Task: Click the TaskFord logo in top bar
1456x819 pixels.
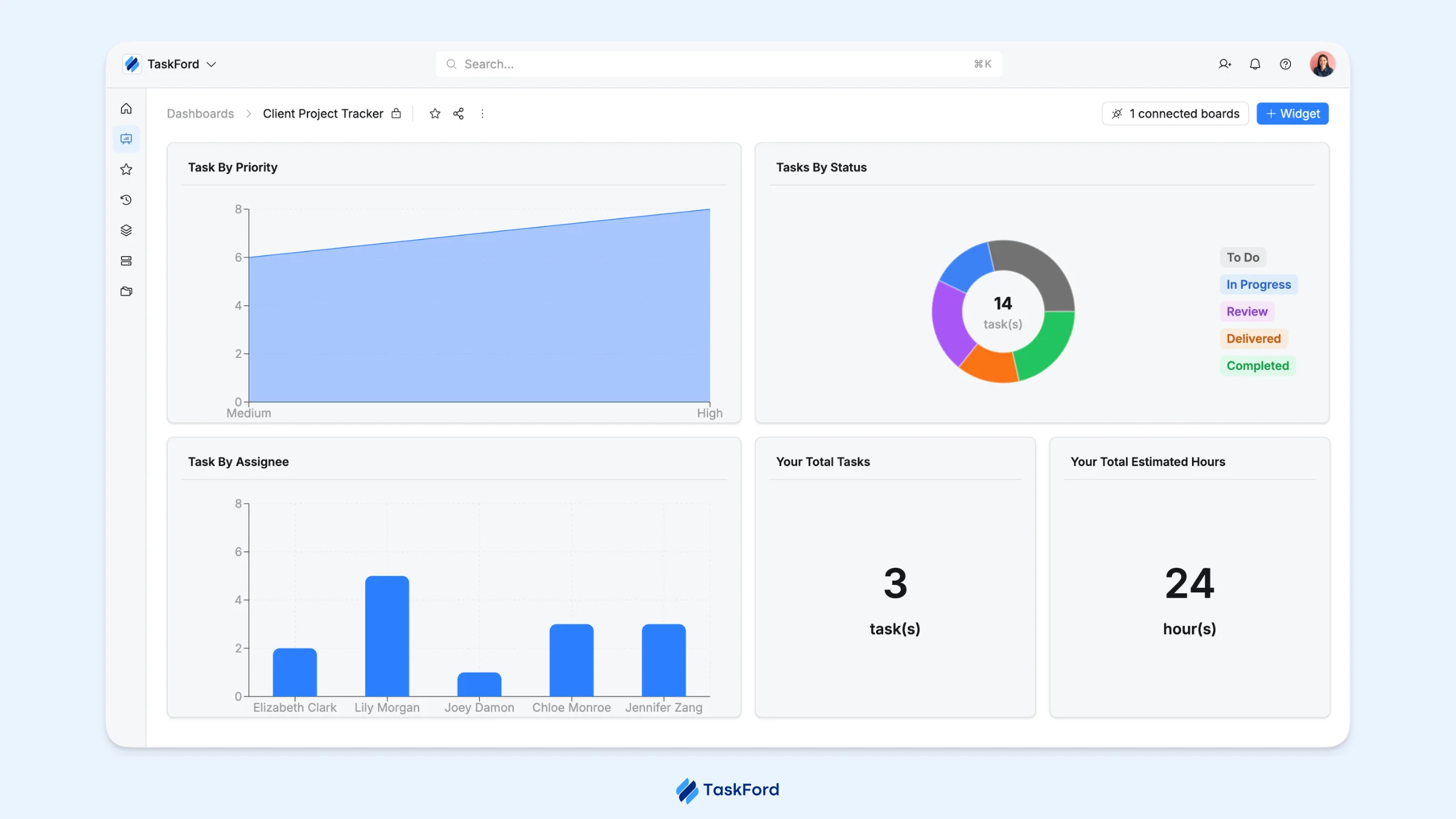Action: [132, 64]
